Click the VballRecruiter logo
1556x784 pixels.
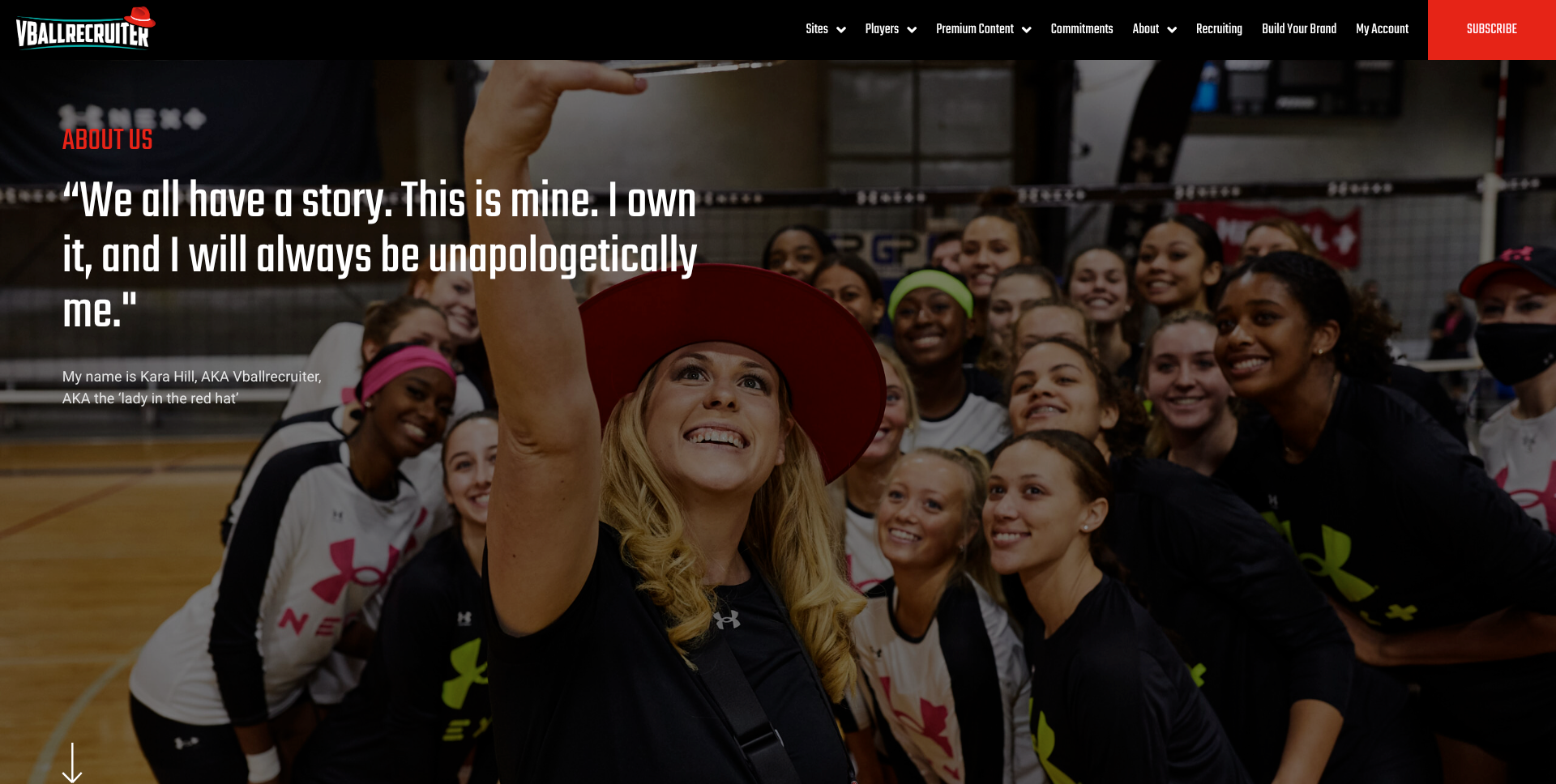[x=85, y=29]
